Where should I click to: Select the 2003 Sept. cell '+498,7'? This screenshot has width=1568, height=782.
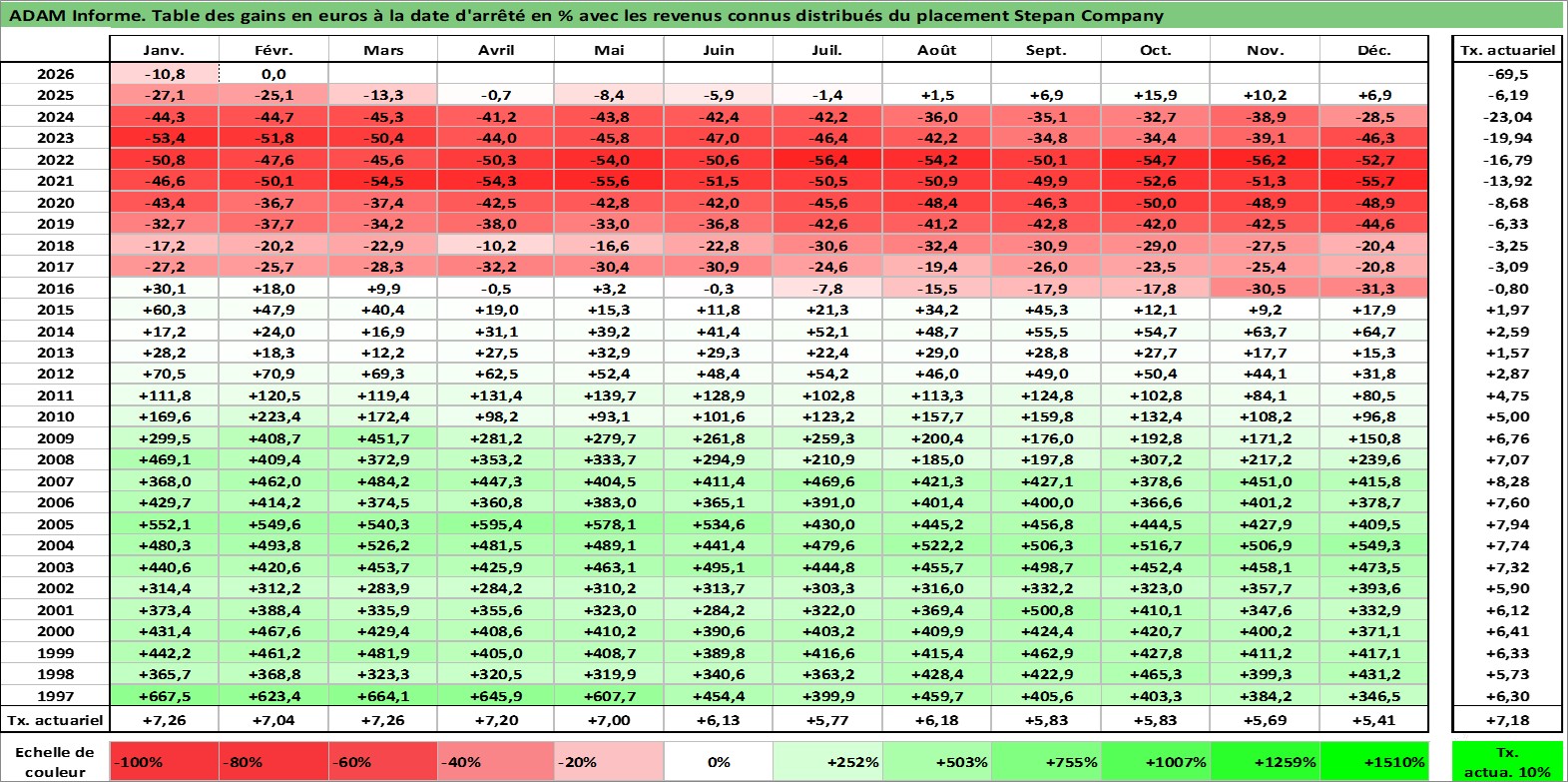coord(1046,567)
